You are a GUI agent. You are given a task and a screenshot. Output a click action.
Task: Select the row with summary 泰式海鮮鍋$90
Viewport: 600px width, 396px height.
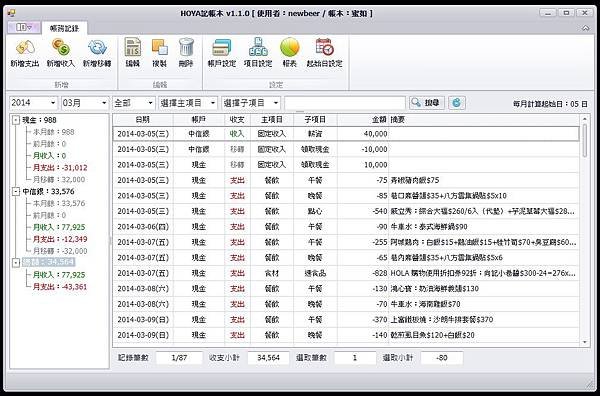[x=346, y=227]
